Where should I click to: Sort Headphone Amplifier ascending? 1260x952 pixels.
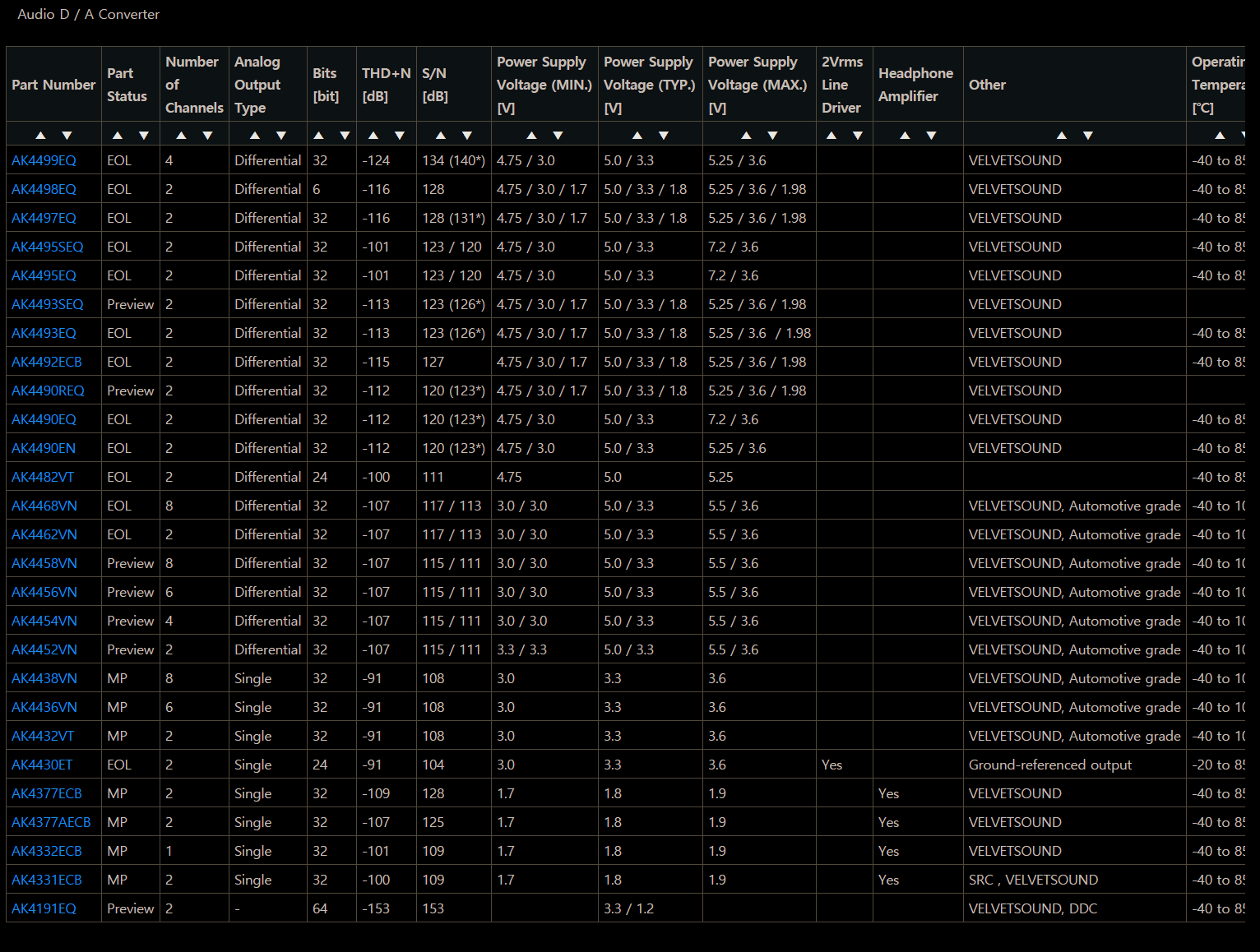pyautogui.click(x=905, y=136)
